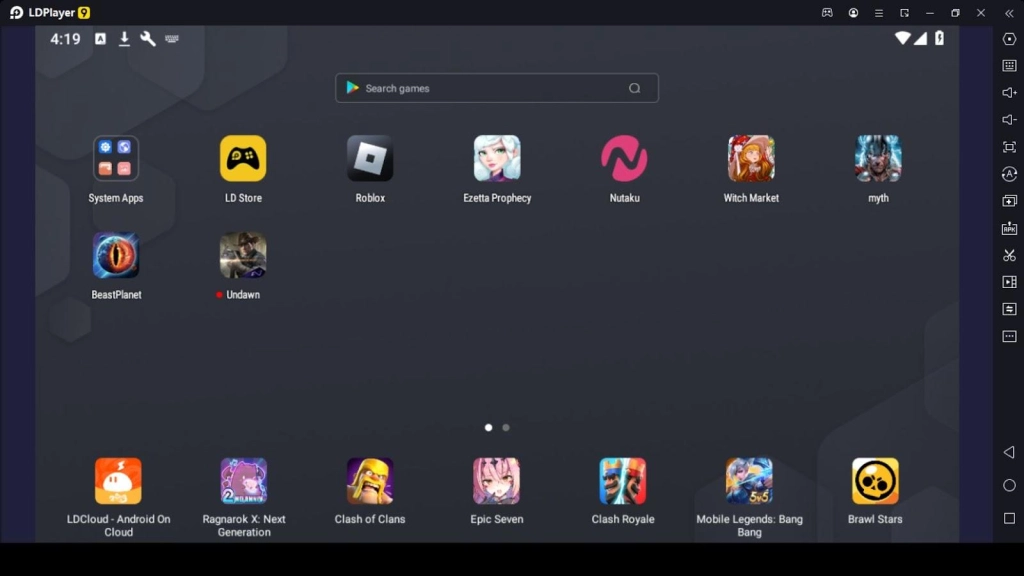Click the boxed A icon in the status bar
1024x576 pixels.
[x=101, y=39]
